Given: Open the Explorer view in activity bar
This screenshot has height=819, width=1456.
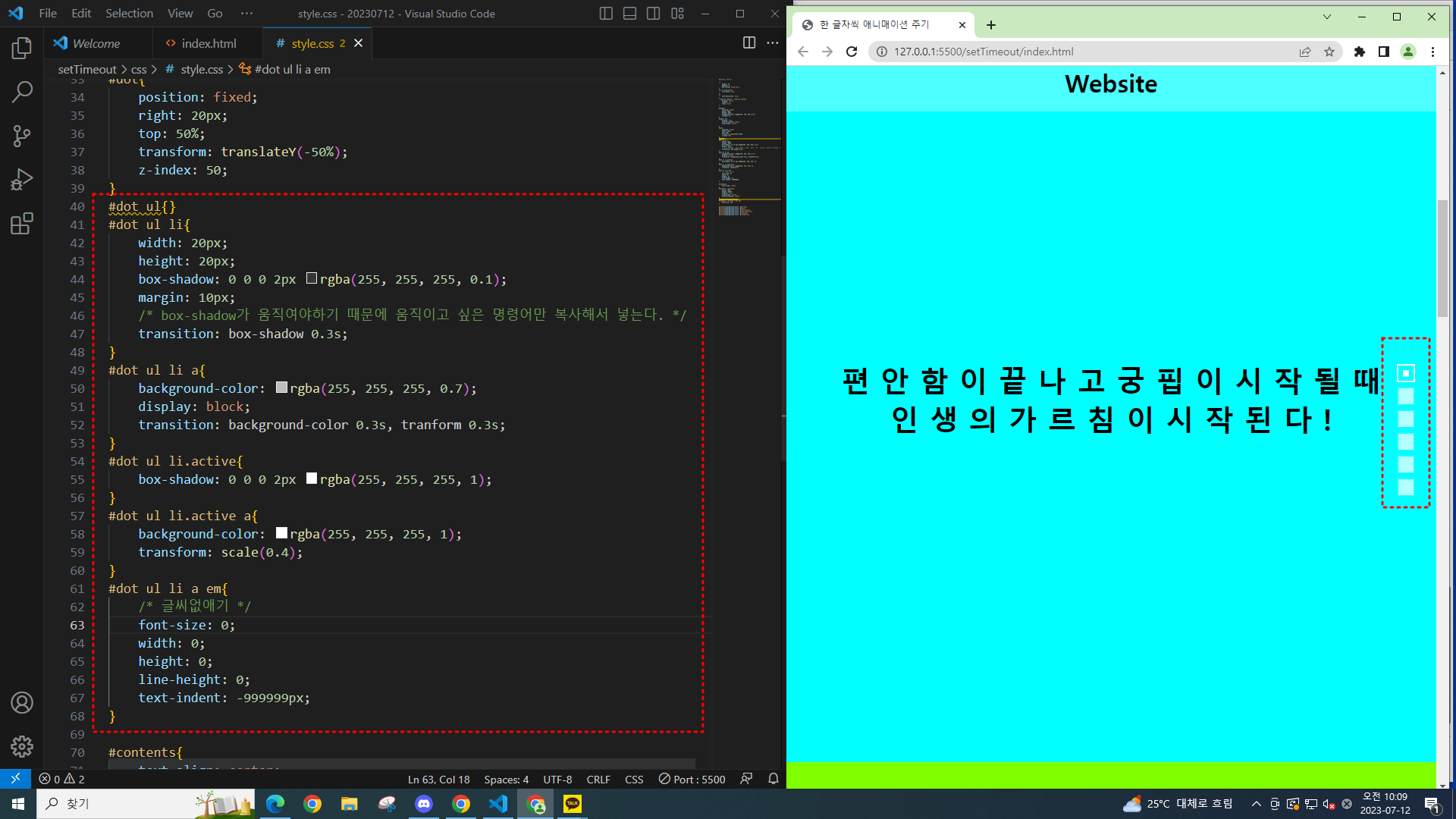Looking at the screenshot, I should [22, 49].
